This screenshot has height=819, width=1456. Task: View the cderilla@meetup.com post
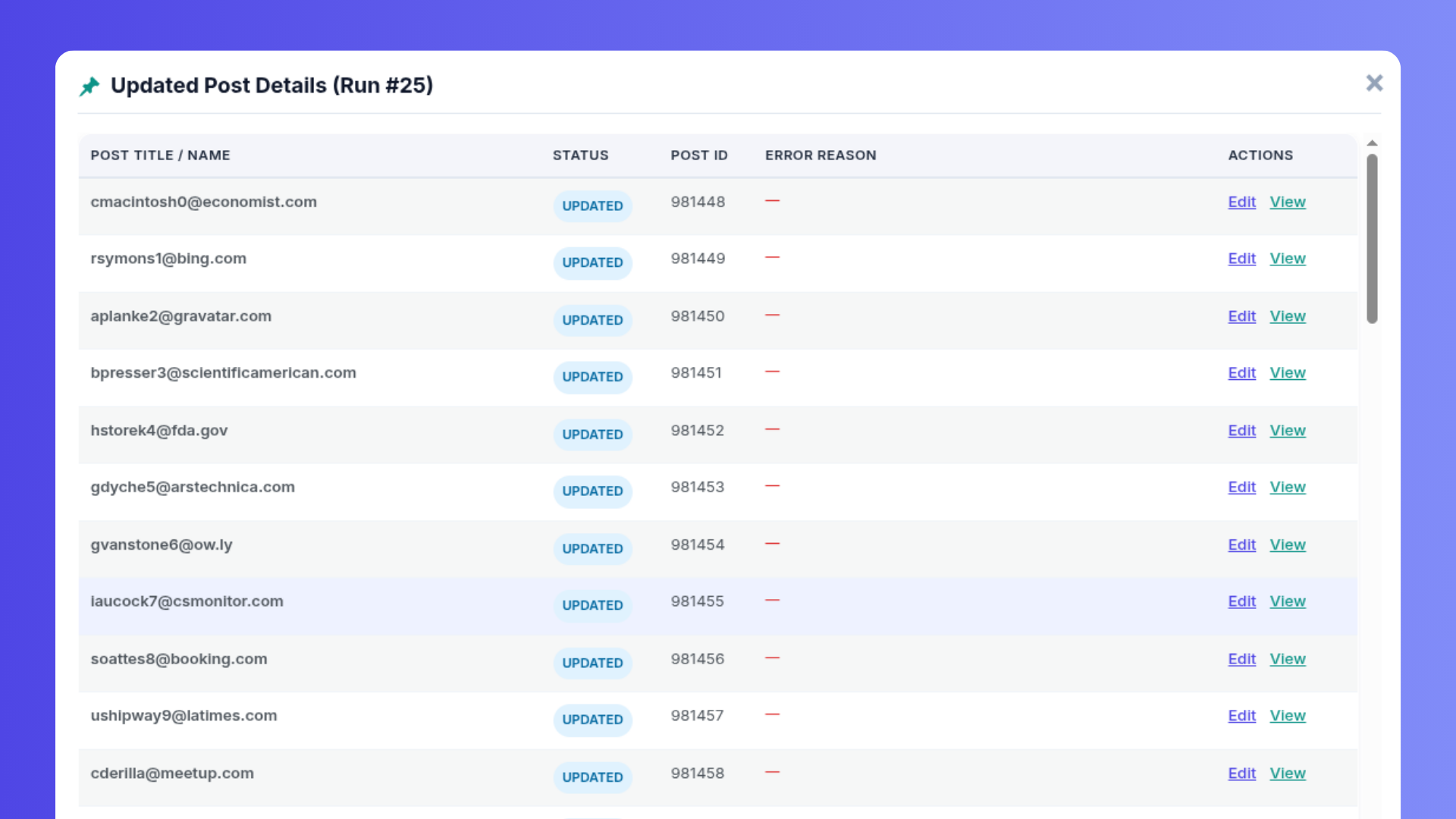(1288, 773)
